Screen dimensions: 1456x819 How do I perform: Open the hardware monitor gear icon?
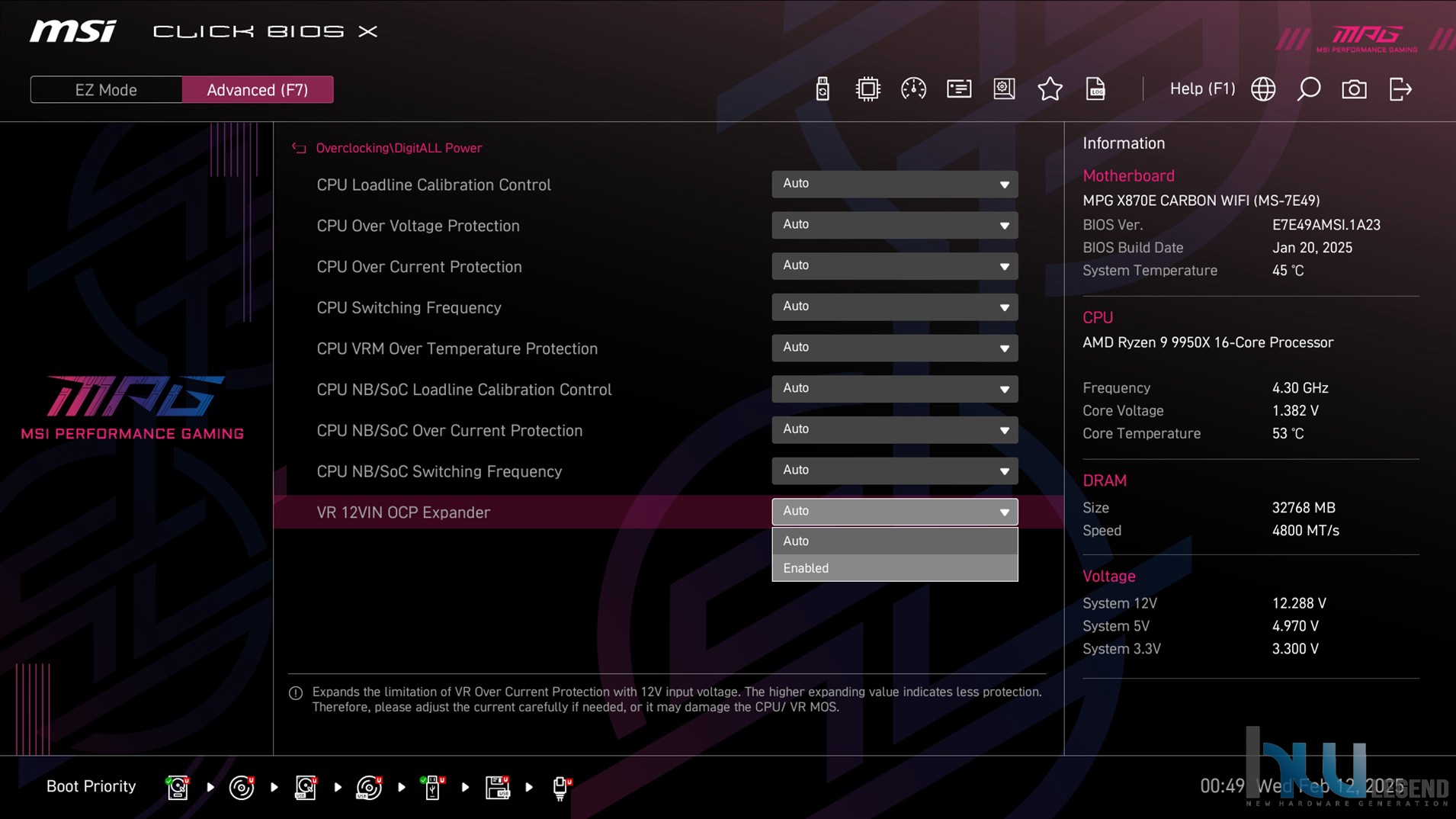click(1004, 89)
